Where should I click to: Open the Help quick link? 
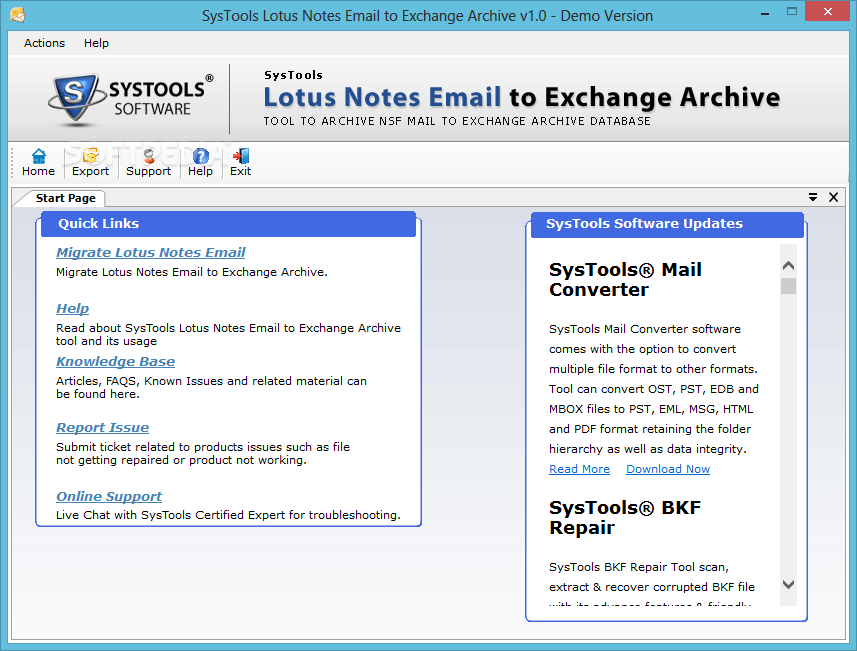click(x=72, y=308)
